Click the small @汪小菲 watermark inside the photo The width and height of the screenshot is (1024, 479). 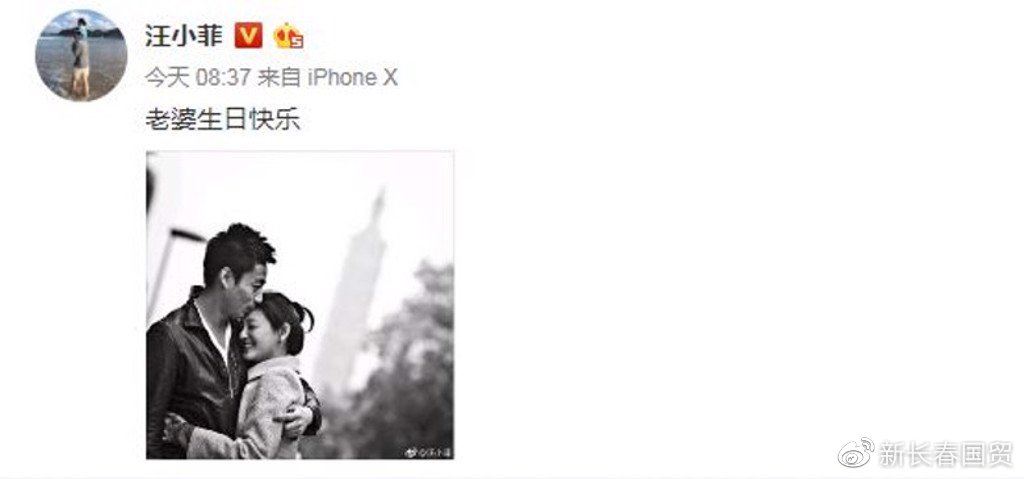pyautogui.click(x=429, y=452)
